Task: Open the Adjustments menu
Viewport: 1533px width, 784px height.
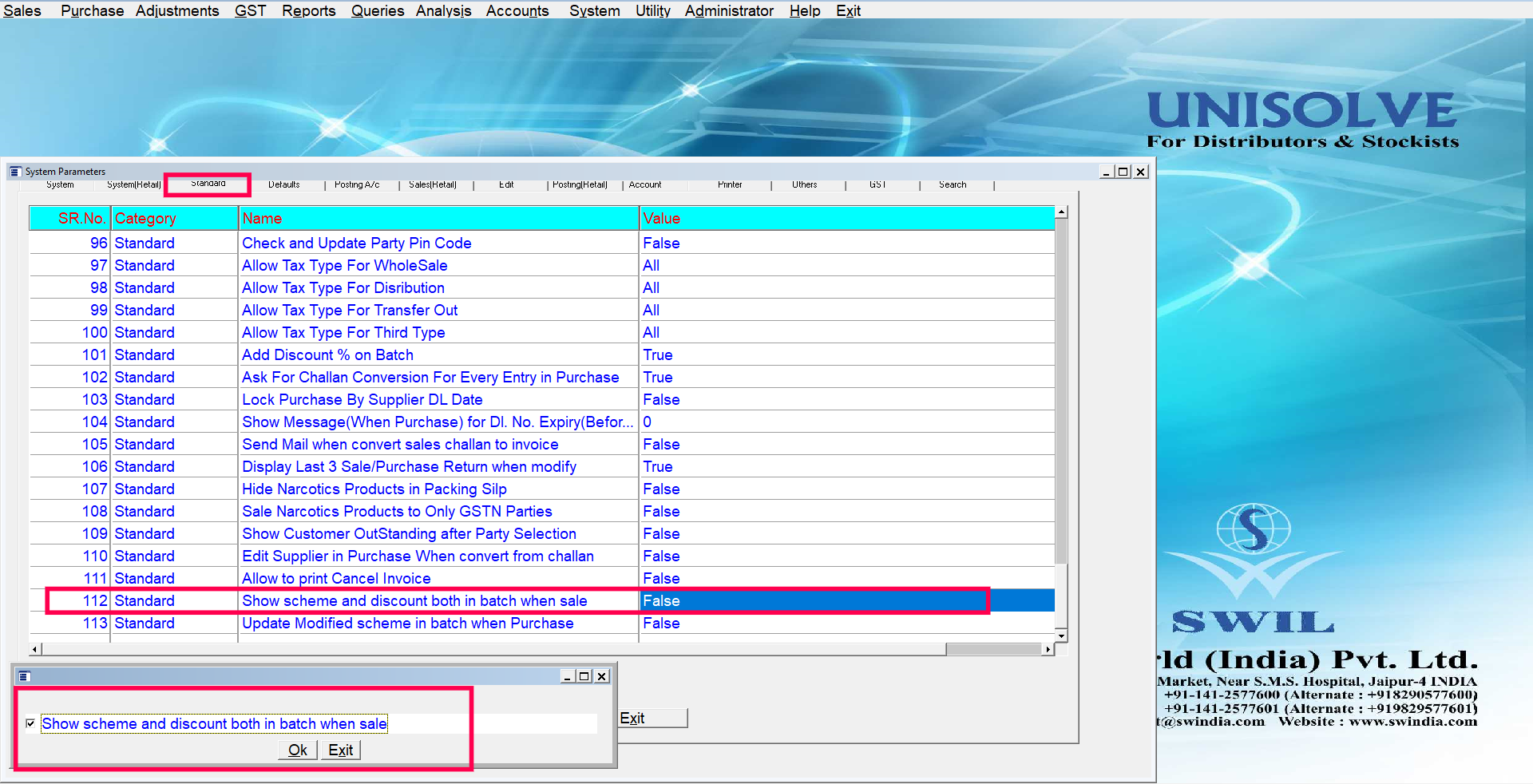Action: [177, 10]
